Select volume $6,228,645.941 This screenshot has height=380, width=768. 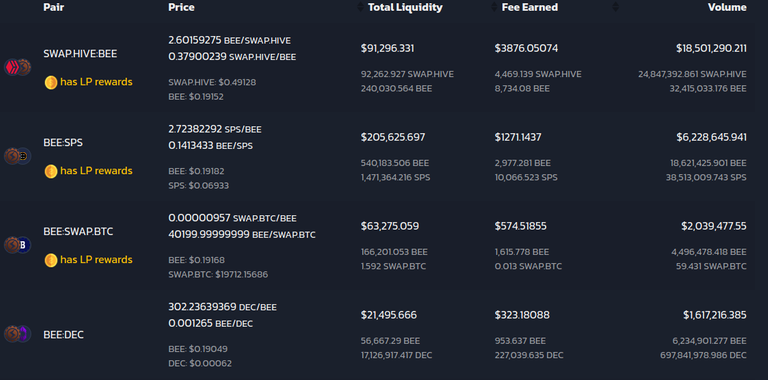(712, 138)
